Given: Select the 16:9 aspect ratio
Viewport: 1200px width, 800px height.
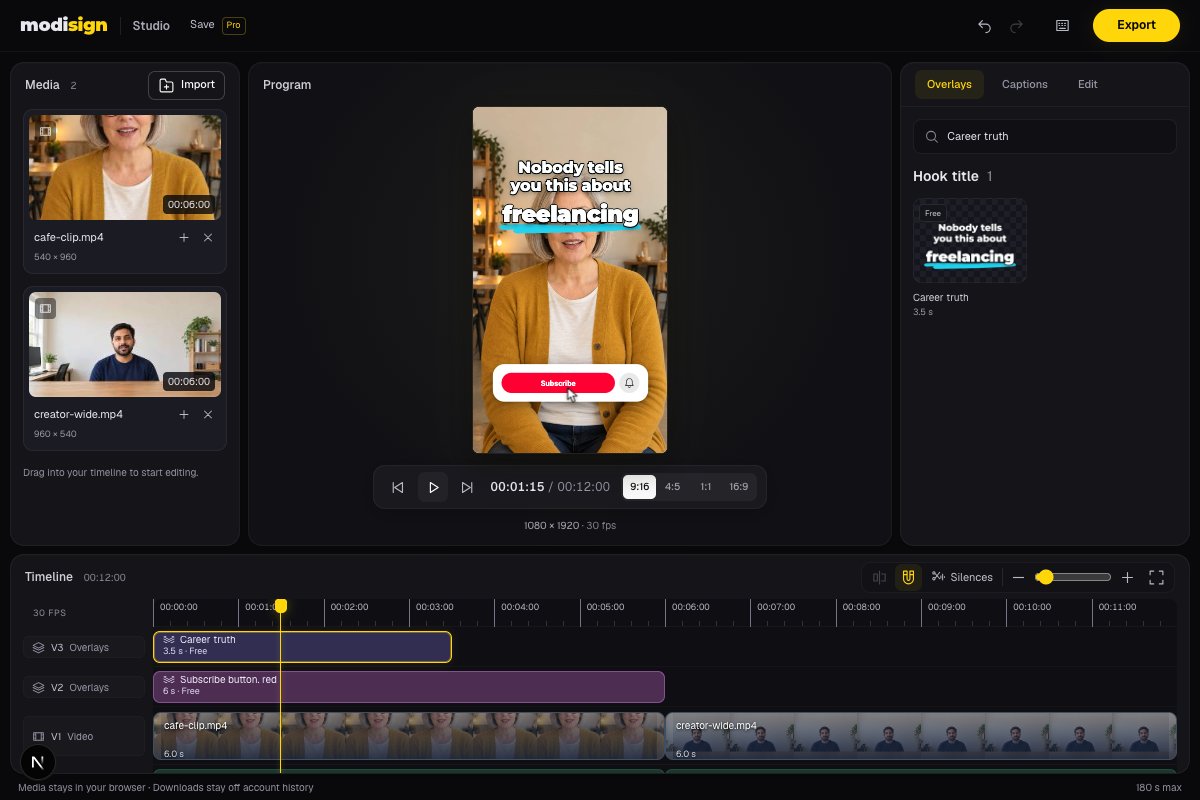Looking at the screenshot, I should pyautogui.click(x=739, y=487).
